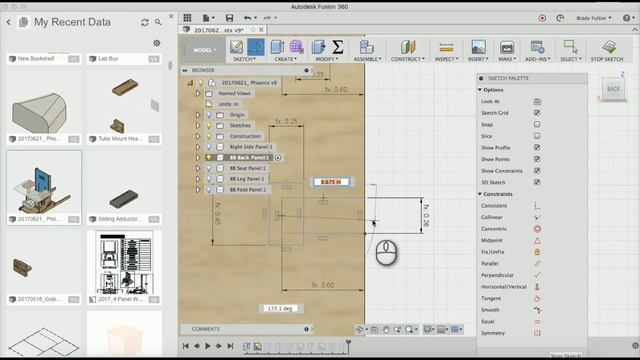
Task: Collapse the Options section in Sketch Palette
Action: (x=480, y=89)
